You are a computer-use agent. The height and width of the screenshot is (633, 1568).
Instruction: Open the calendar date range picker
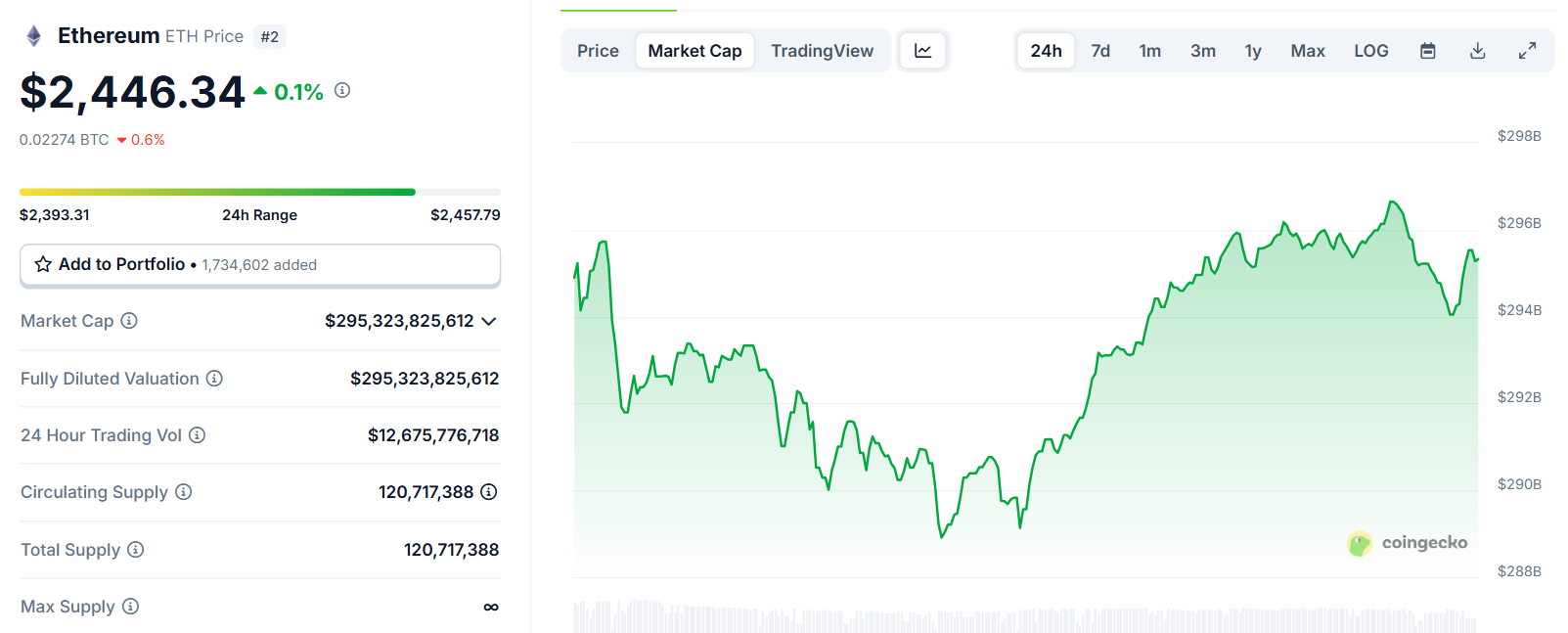(x=1428, y=51)
